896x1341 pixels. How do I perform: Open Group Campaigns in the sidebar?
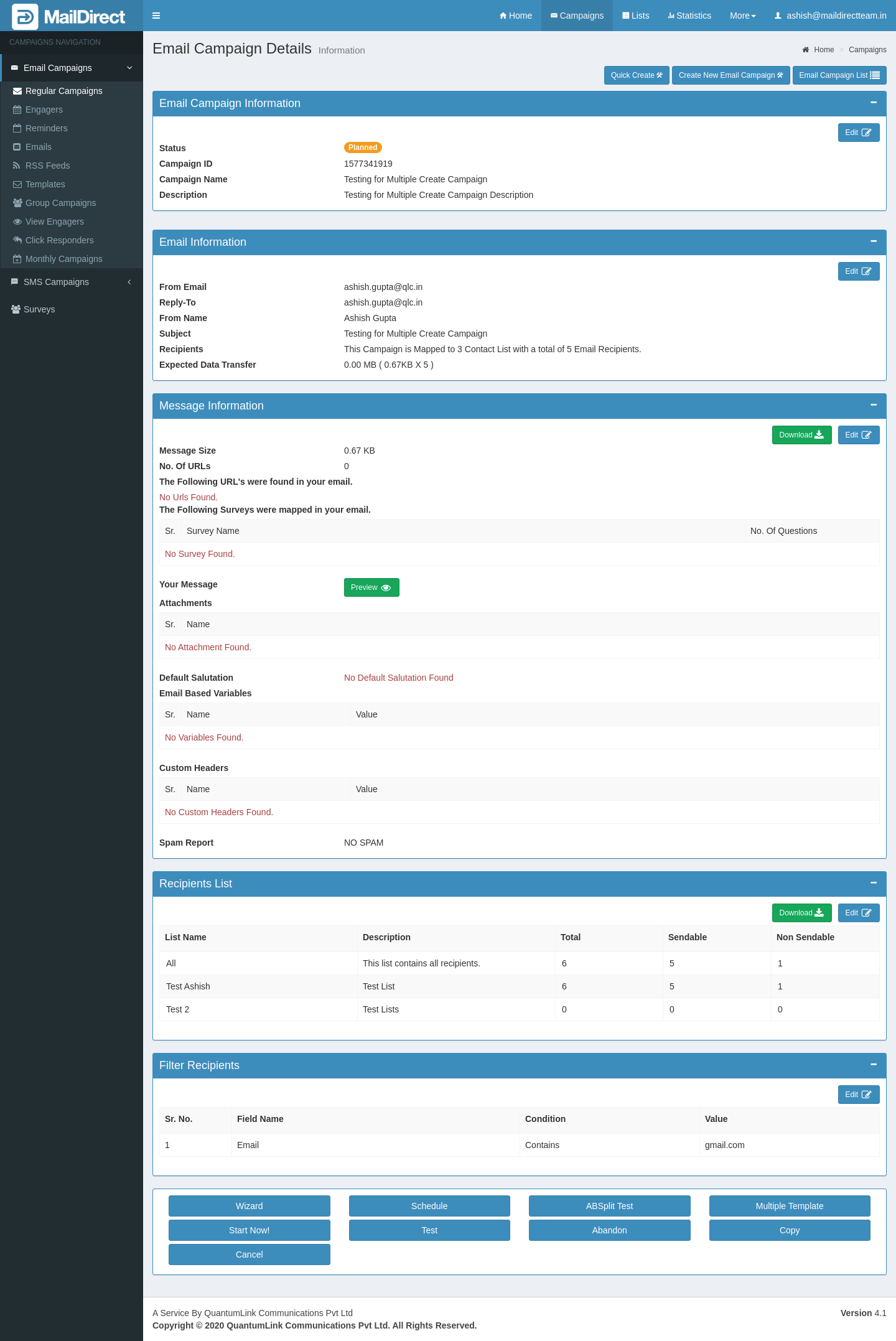coord(60,203)
